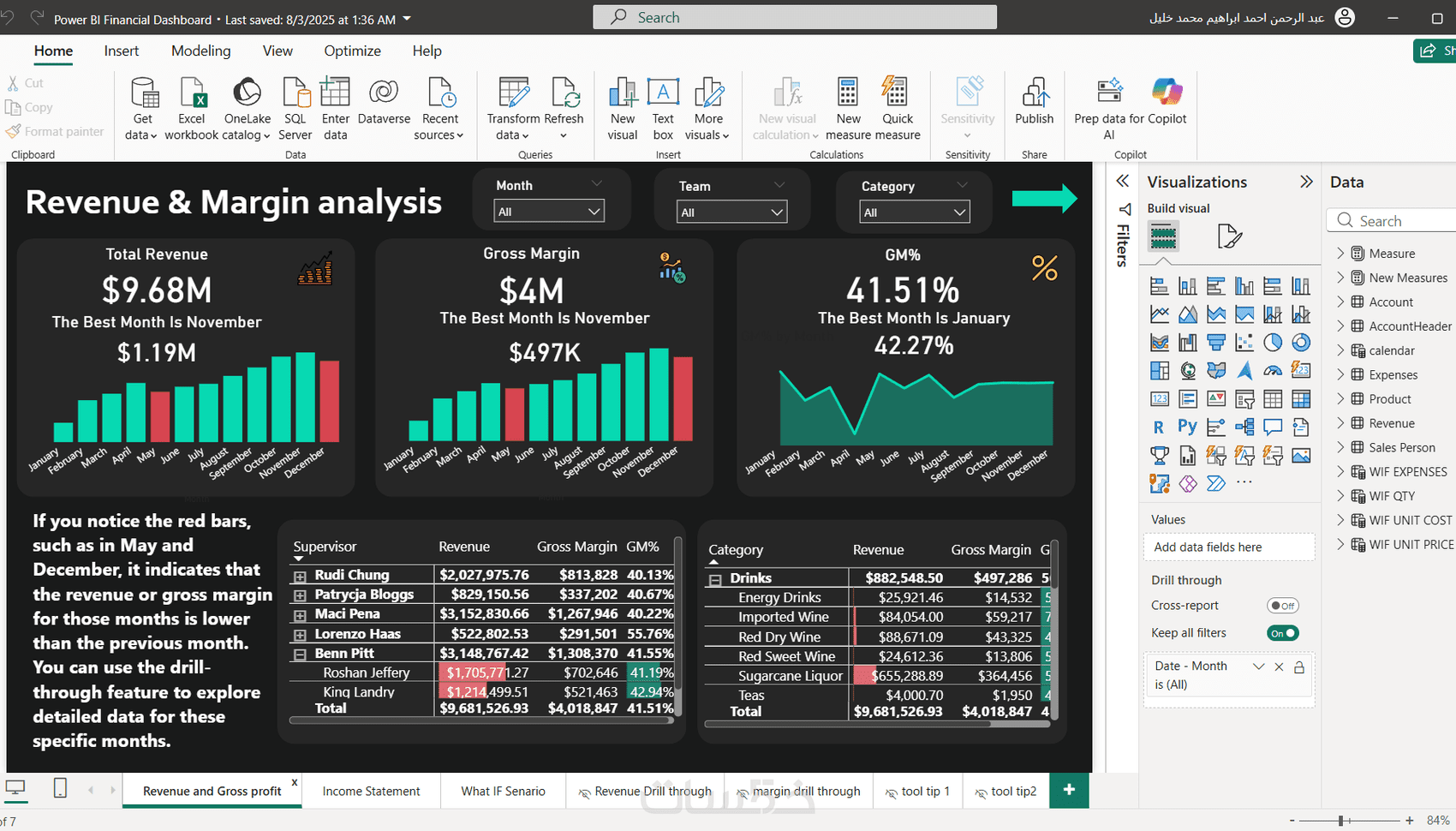Select the Clustered column chart visual

[1244, 286]
